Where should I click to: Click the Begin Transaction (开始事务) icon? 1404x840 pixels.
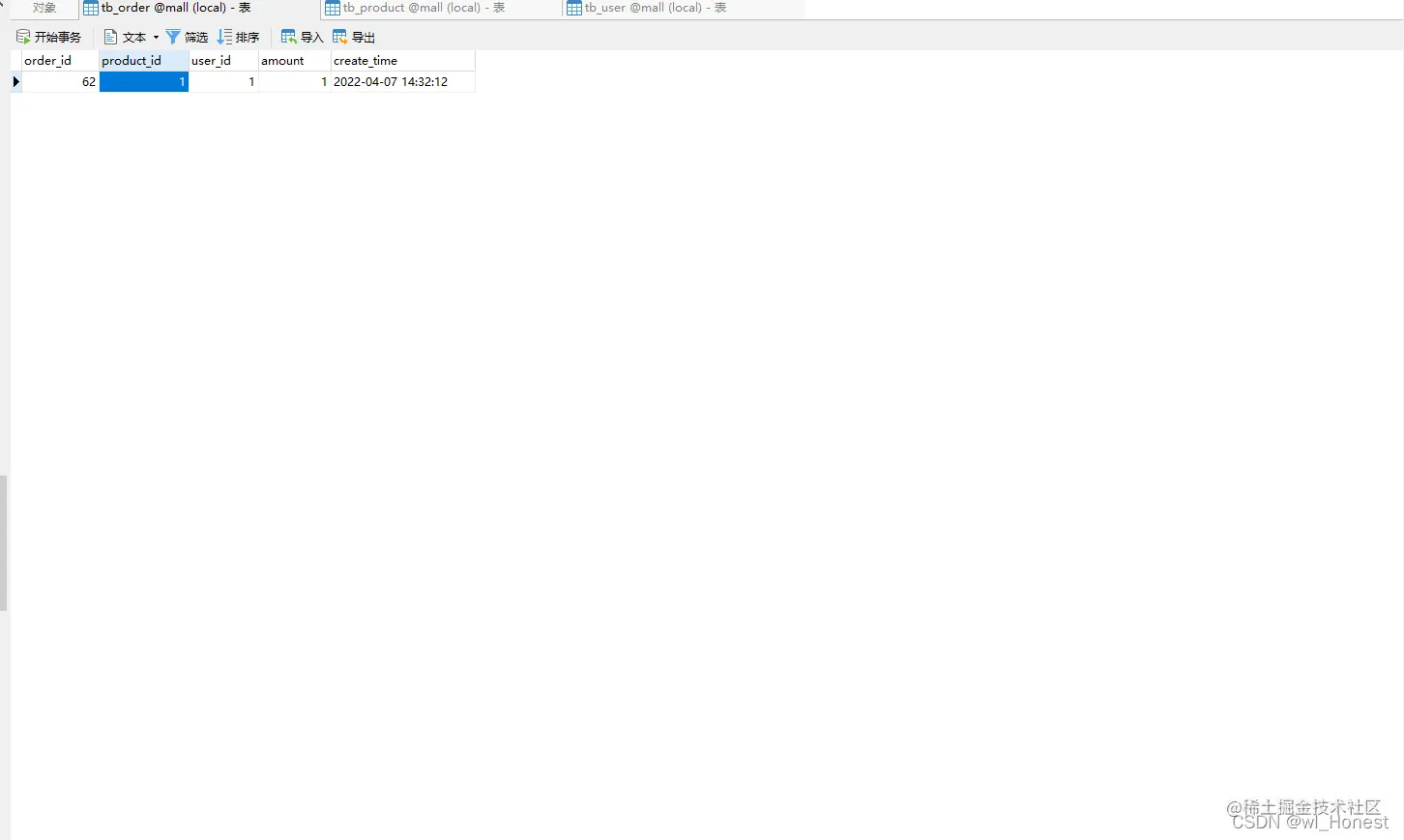[23, 37]
